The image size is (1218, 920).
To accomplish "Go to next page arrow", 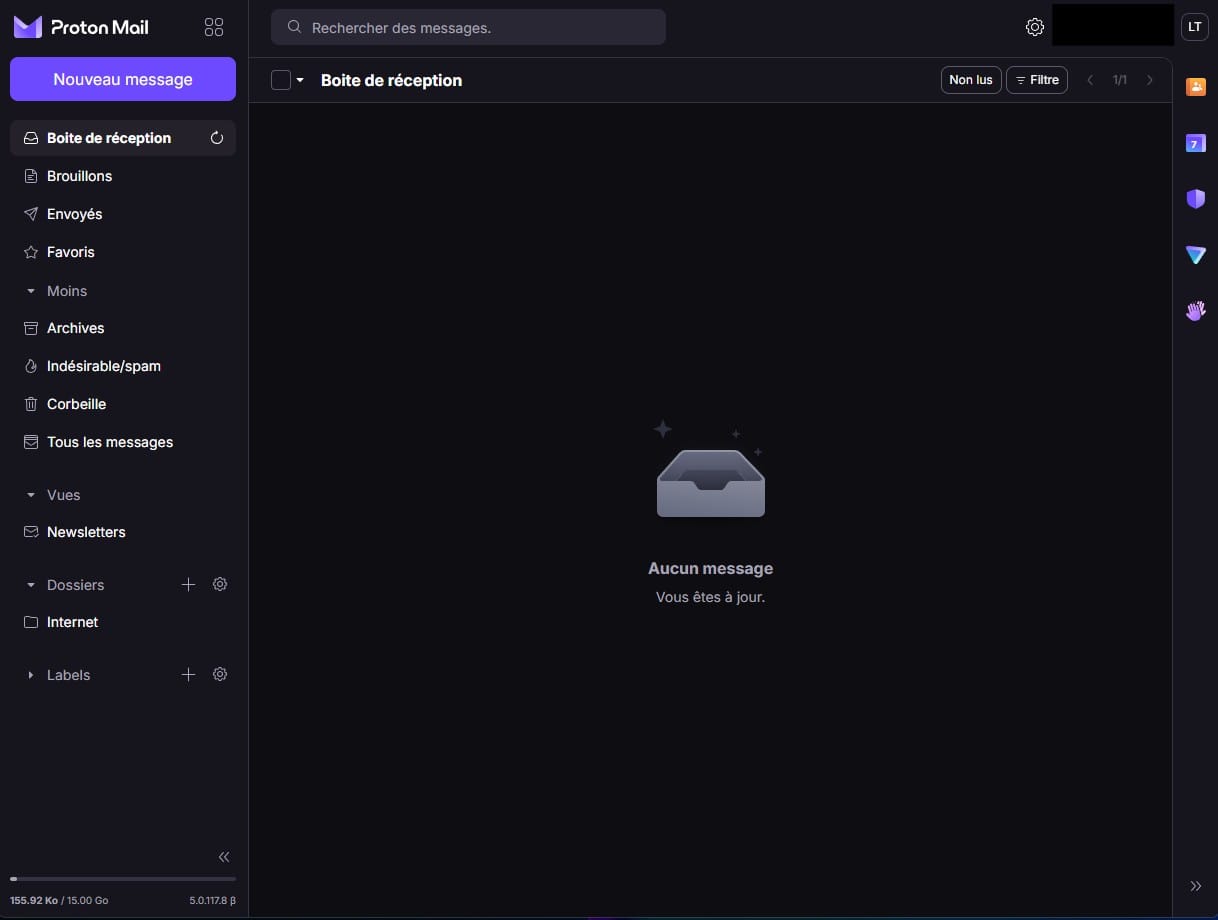I will (1150, 80).
